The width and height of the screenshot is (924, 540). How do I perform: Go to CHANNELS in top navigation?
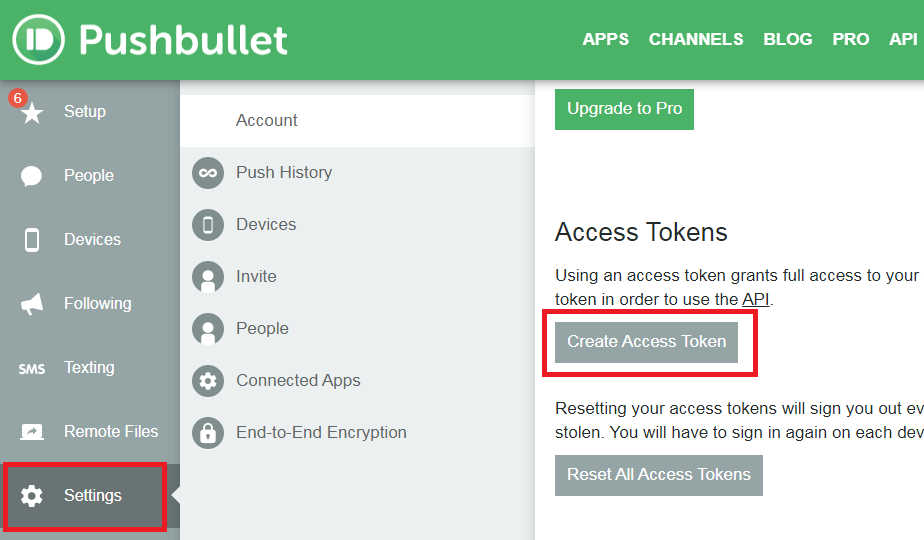click(696, 40)
